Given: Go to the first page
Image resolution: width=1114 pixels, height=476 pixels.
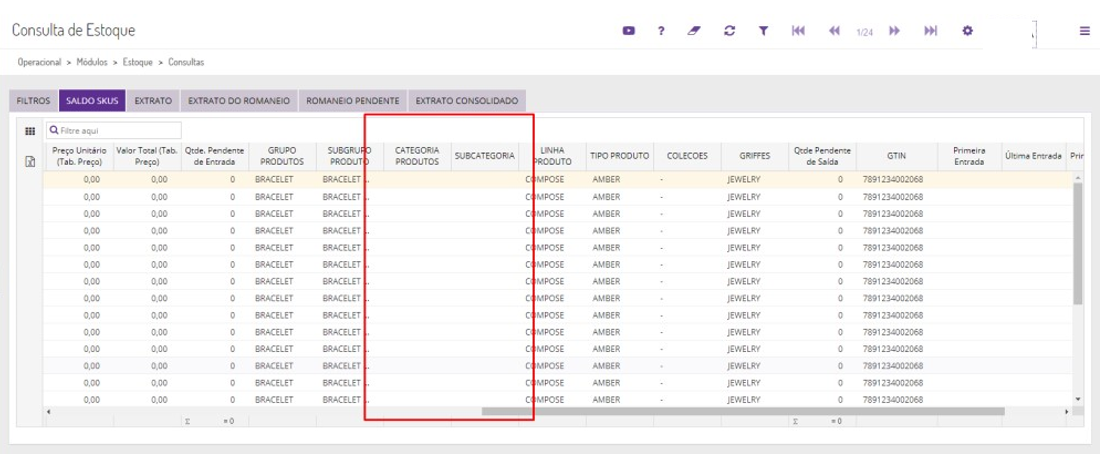Looking at the screenshot, I should click(x=798, y=31).
